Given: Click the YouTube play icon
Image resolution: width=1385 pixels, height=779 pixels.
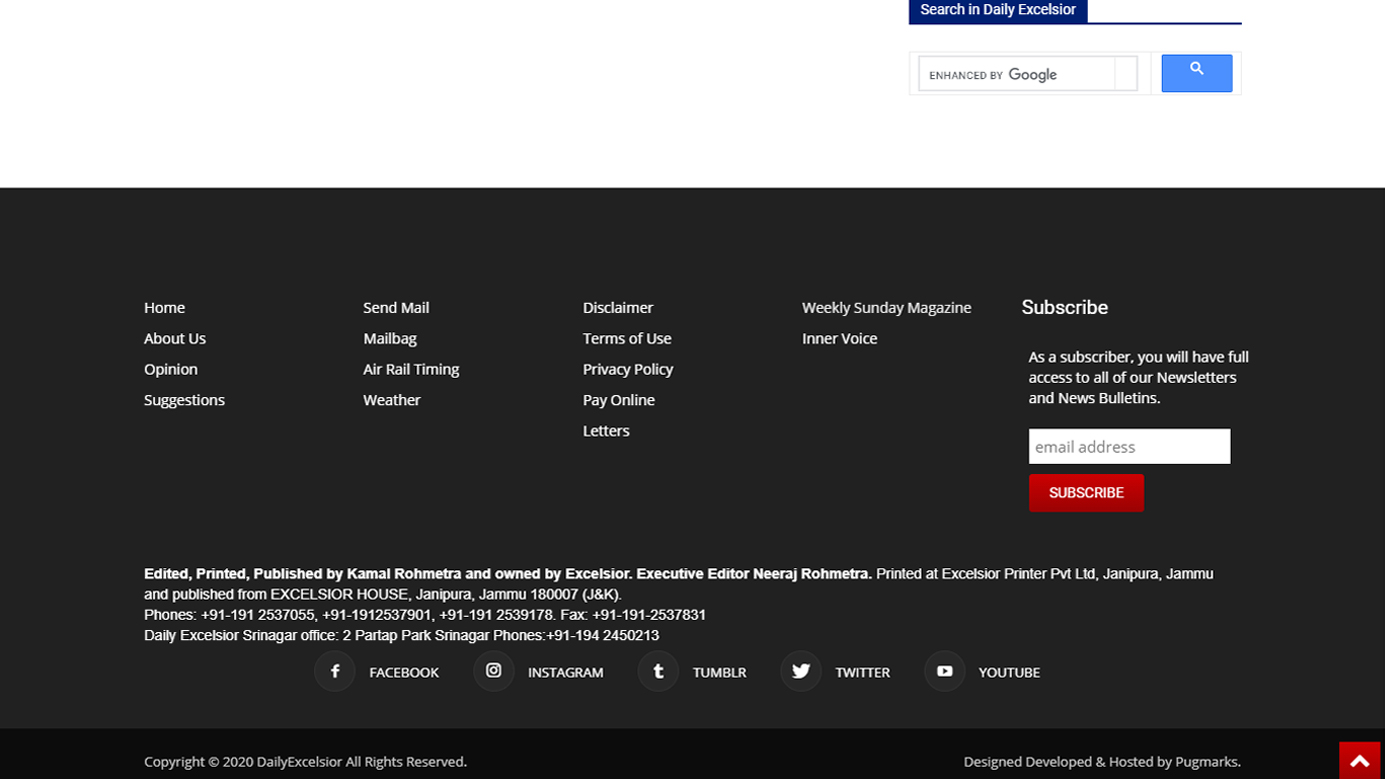Looking at the screenshot, I should point(944,672).
